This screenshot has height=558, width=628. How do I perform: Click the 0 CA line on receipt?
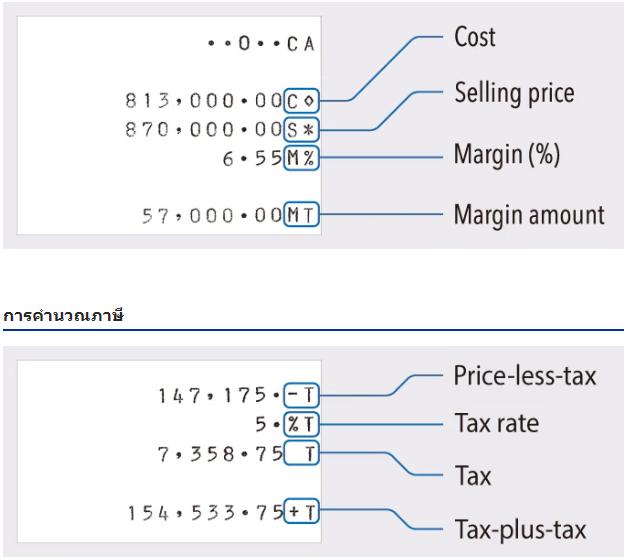click(261, 43)
